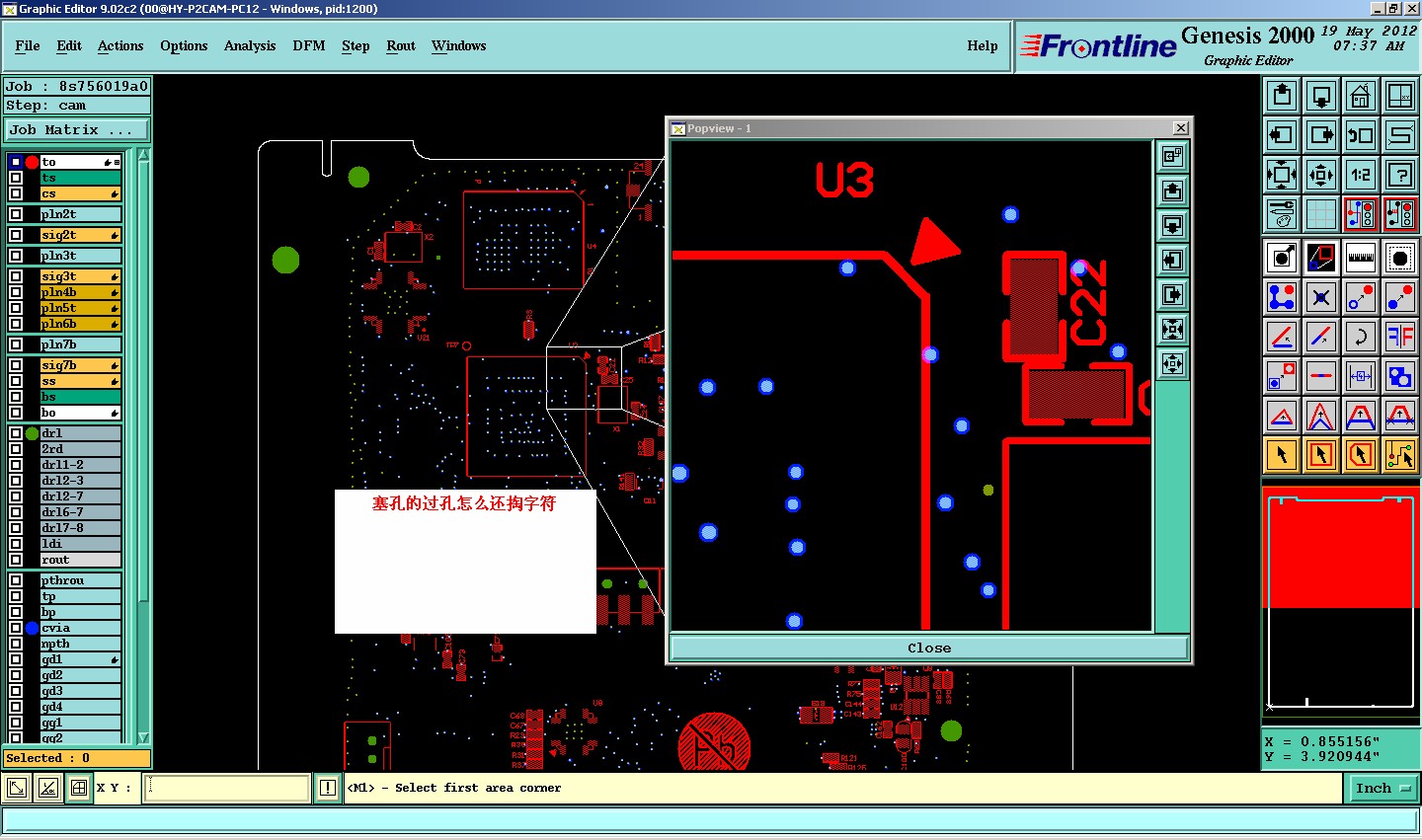Viewport: 1422px width, 840px height.
Task: Click the wrench and palette settings icon
Action: point(1282,214)
